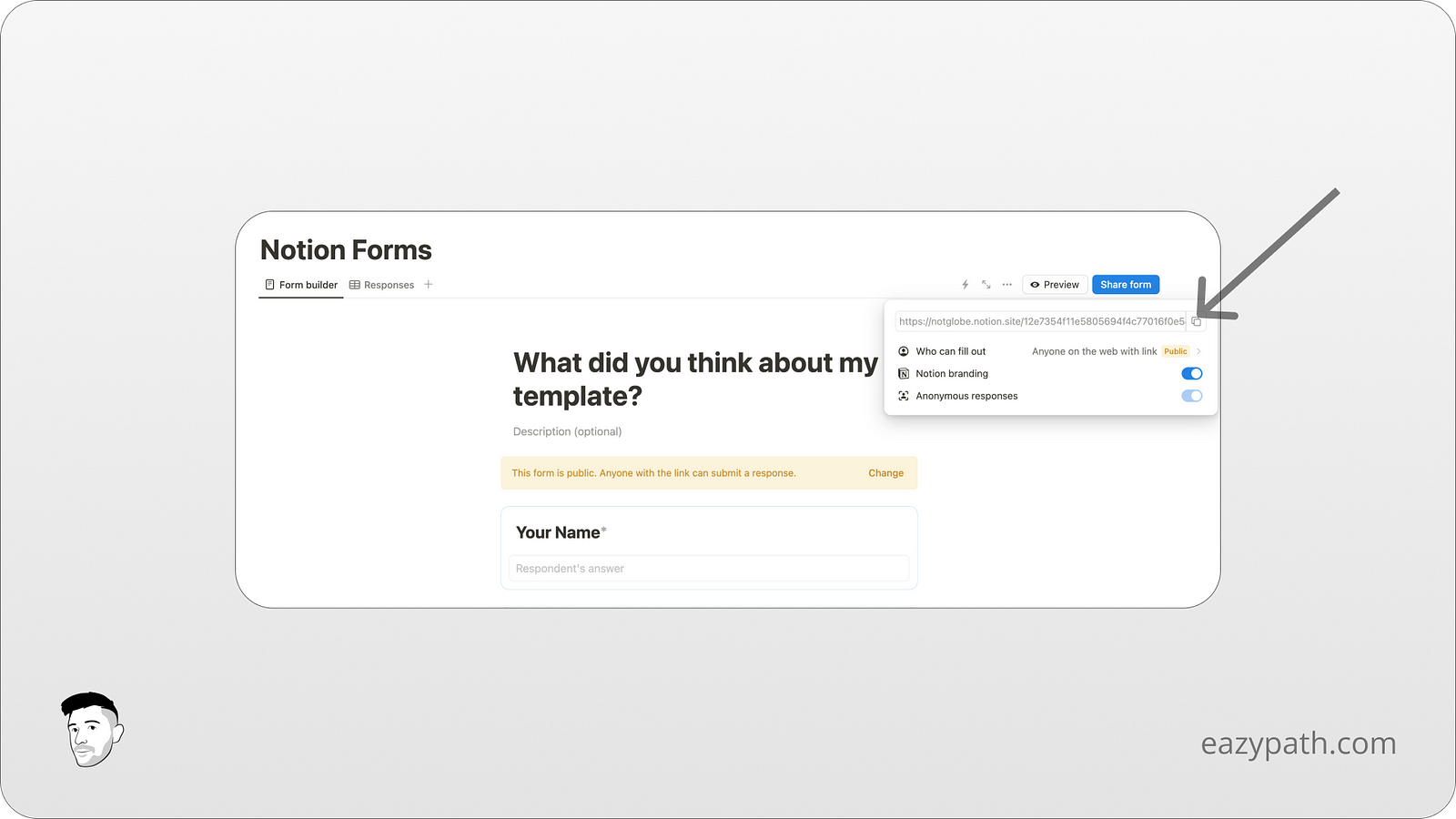
Task: Click the Respondent's answer input field
Action: [709, 568]
